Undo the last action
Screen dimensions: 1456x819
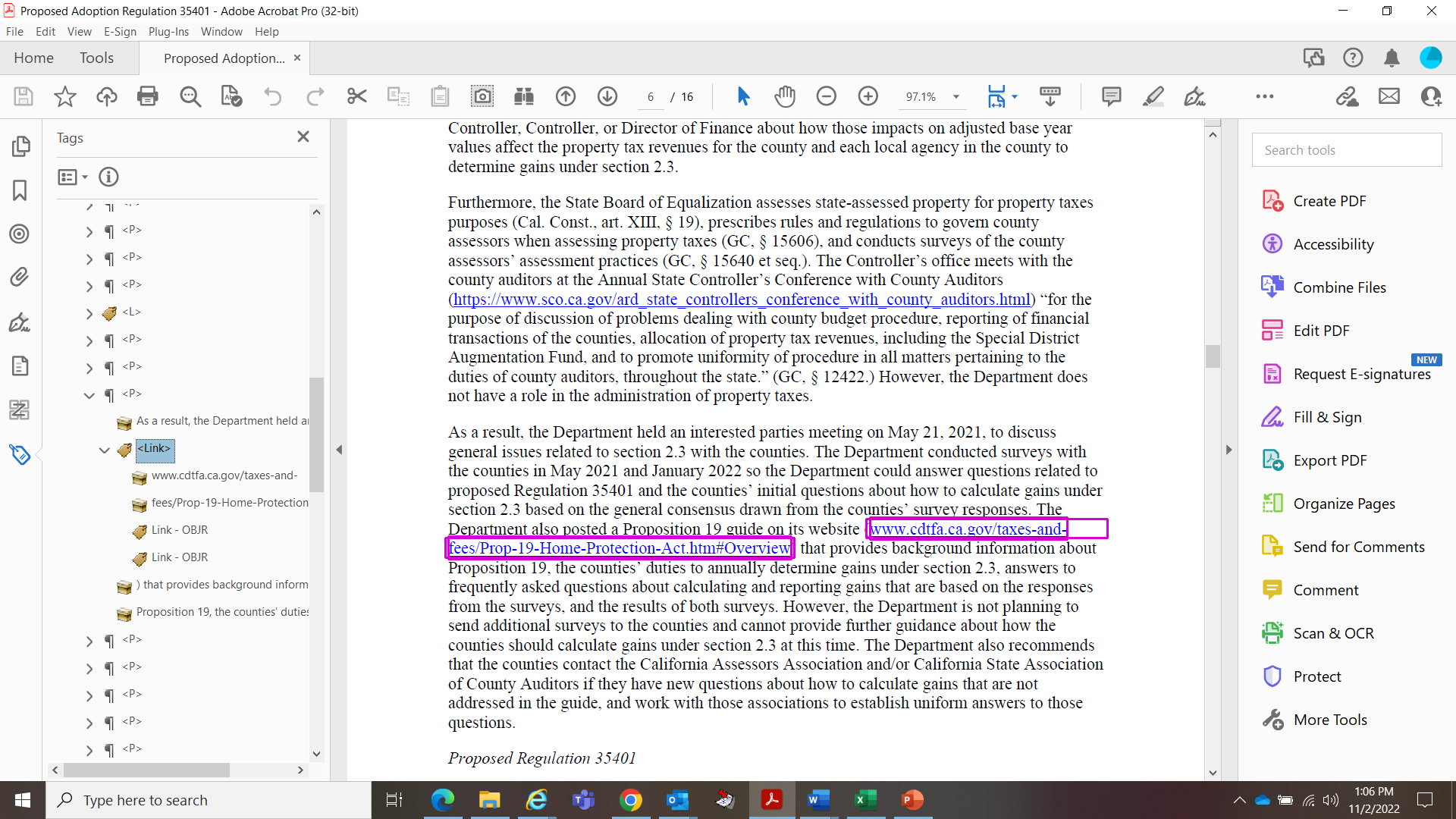point(273,96)
